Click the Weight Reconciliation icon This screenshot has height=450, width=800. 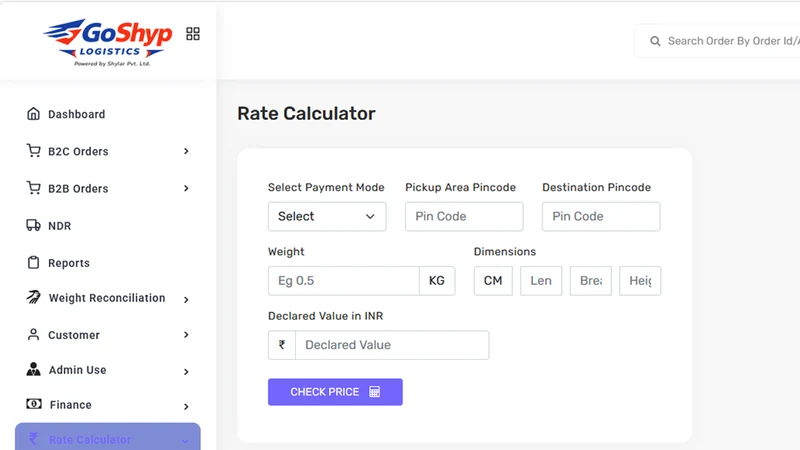(33, 297)
